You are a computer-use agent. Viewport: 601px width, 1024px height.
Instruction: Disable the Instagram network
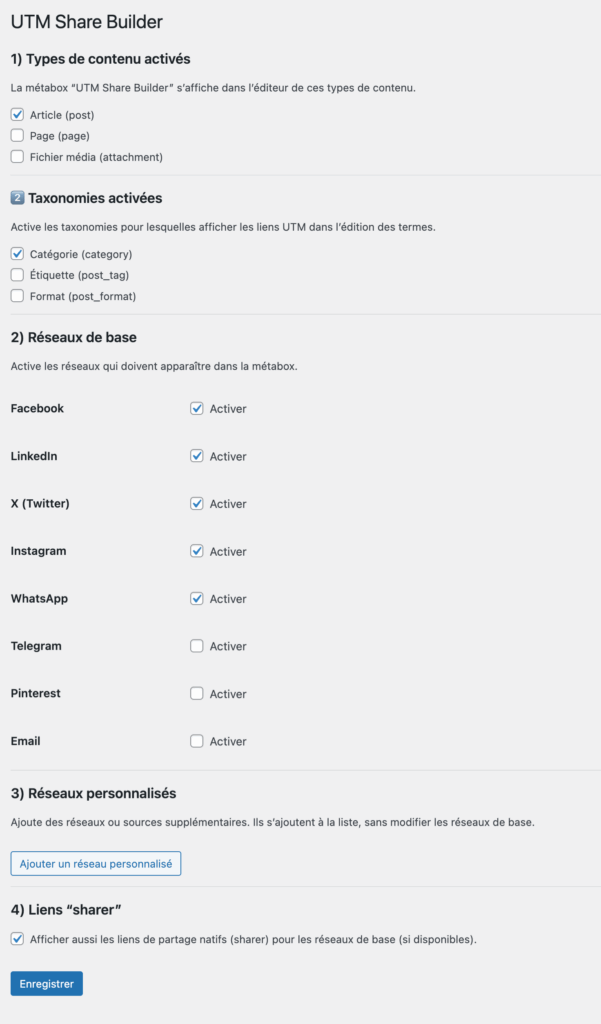(196, 551)
